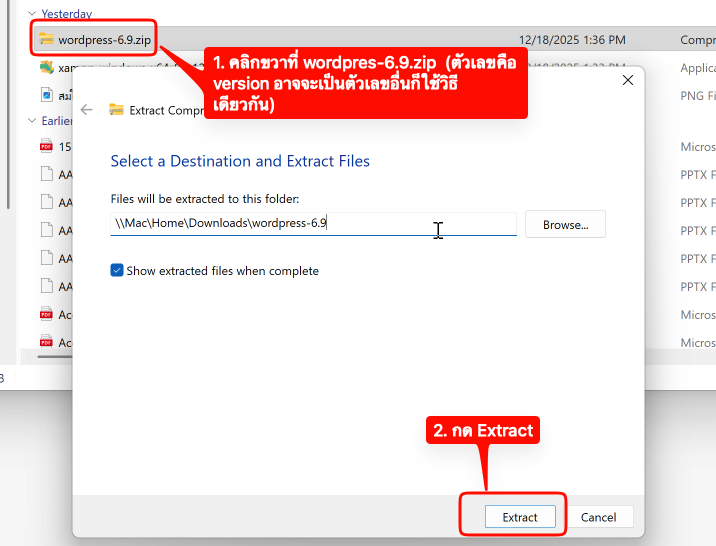Select the first blank PPTX file icon
The width and height of the screenshot is (716, 546).
[x=46, y=174]
